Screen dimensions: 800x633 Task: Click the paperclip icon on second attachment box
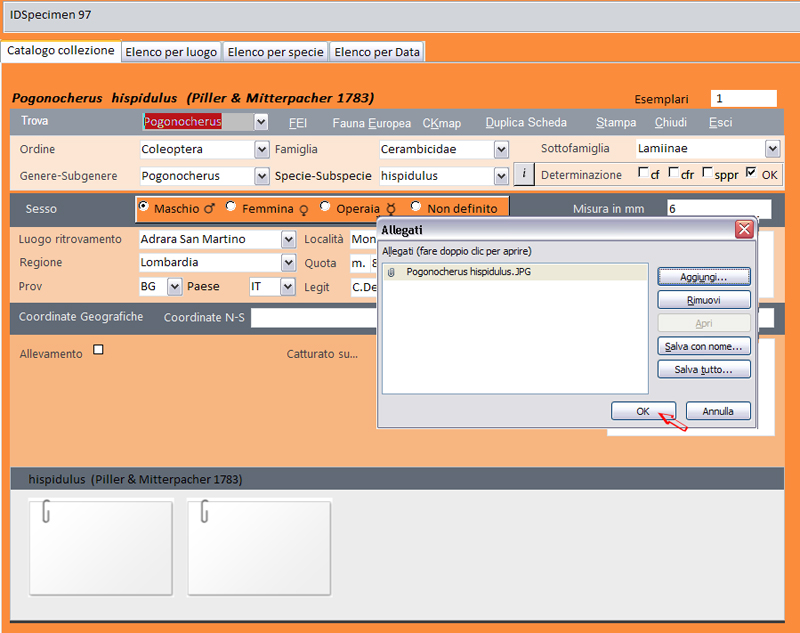(x=204, y=512)
